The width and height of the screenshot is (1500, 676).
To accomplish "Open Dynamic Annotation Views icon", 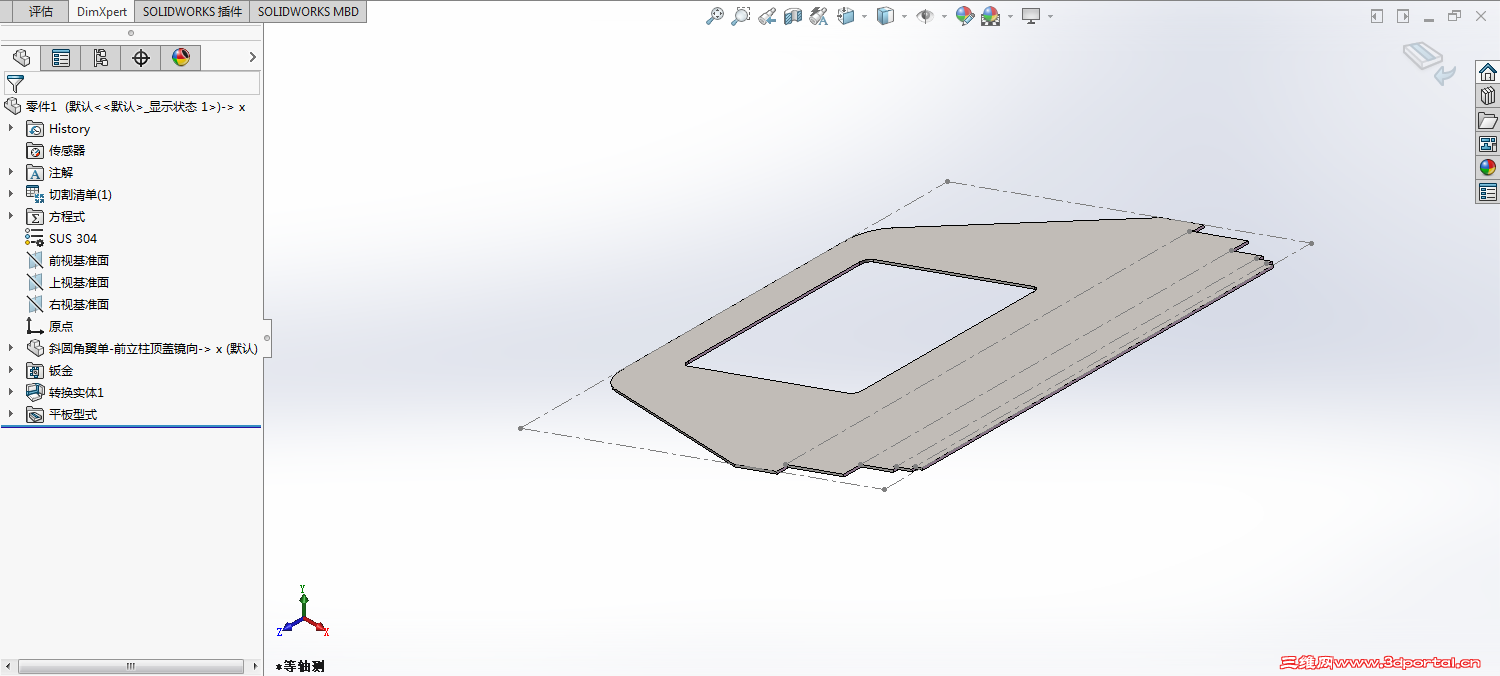I will click(x=819, y=16).
